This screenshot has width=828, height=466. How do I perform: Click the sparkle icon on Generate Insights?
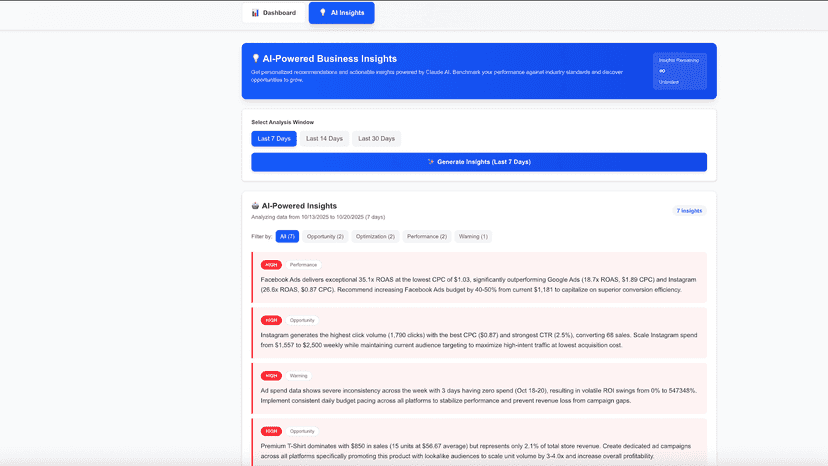[x=431, y=162]
